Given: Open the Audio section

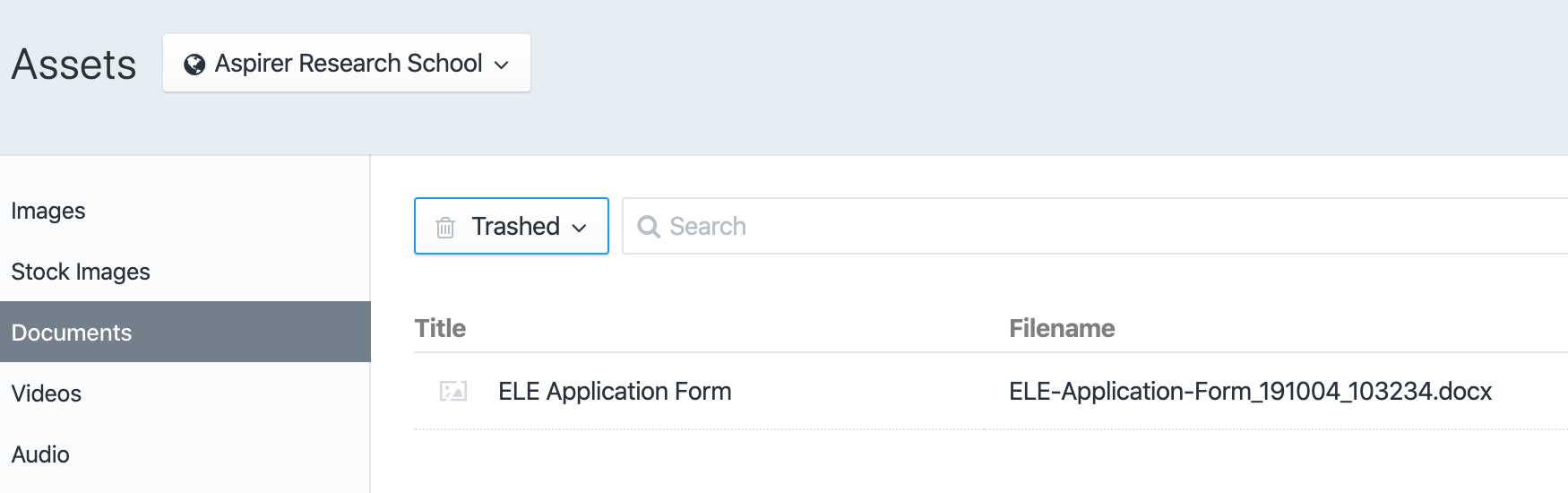Looking at the screenshot, I should (x=40, y=454).
